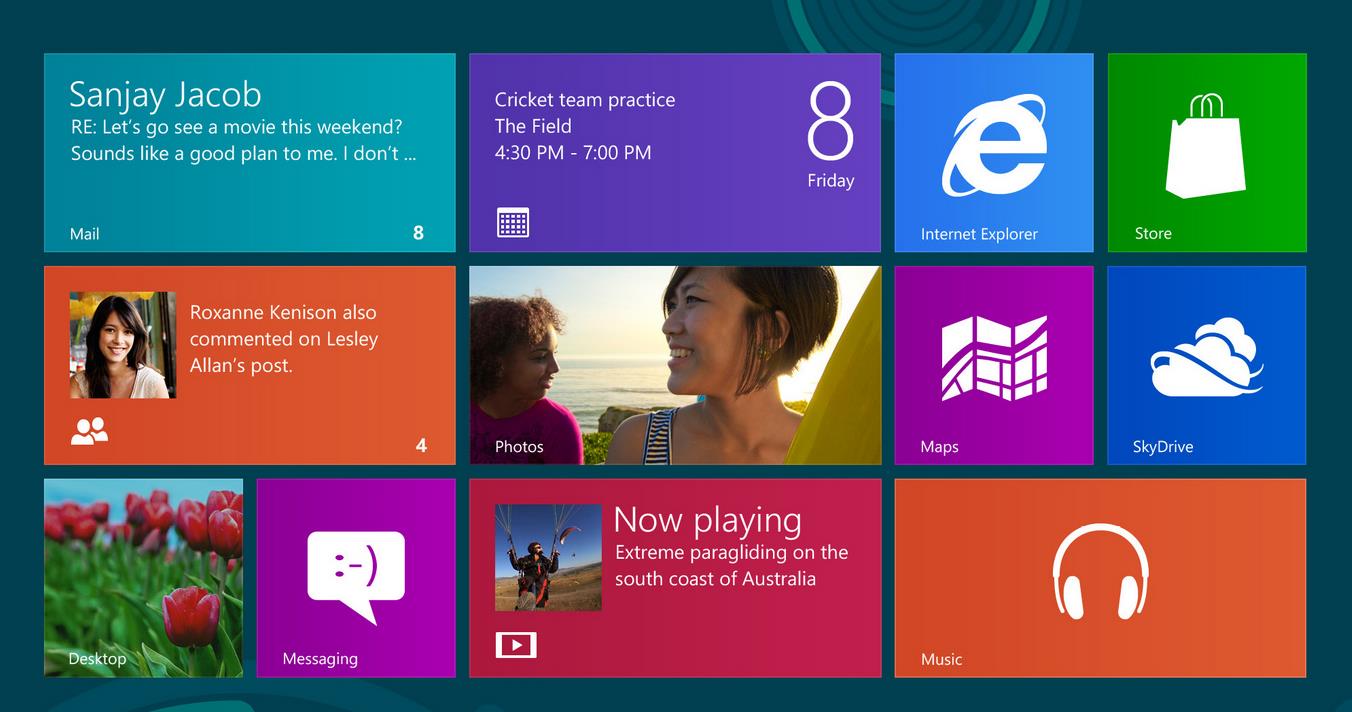This screenshot has height=712, width=1352.
Task: Click the video play icon
Action: tap(516, 645)
